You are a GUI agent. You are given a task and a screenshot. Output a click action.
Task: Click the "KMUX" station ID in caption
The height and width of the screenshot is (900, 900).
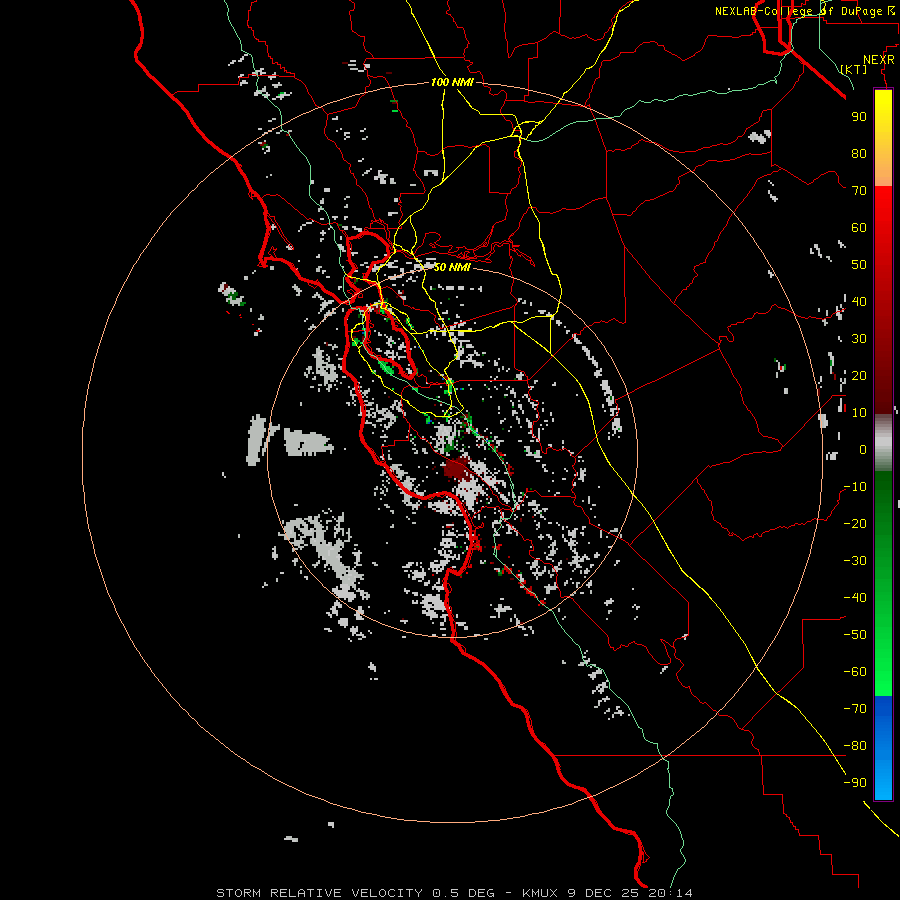click(540, 893)
